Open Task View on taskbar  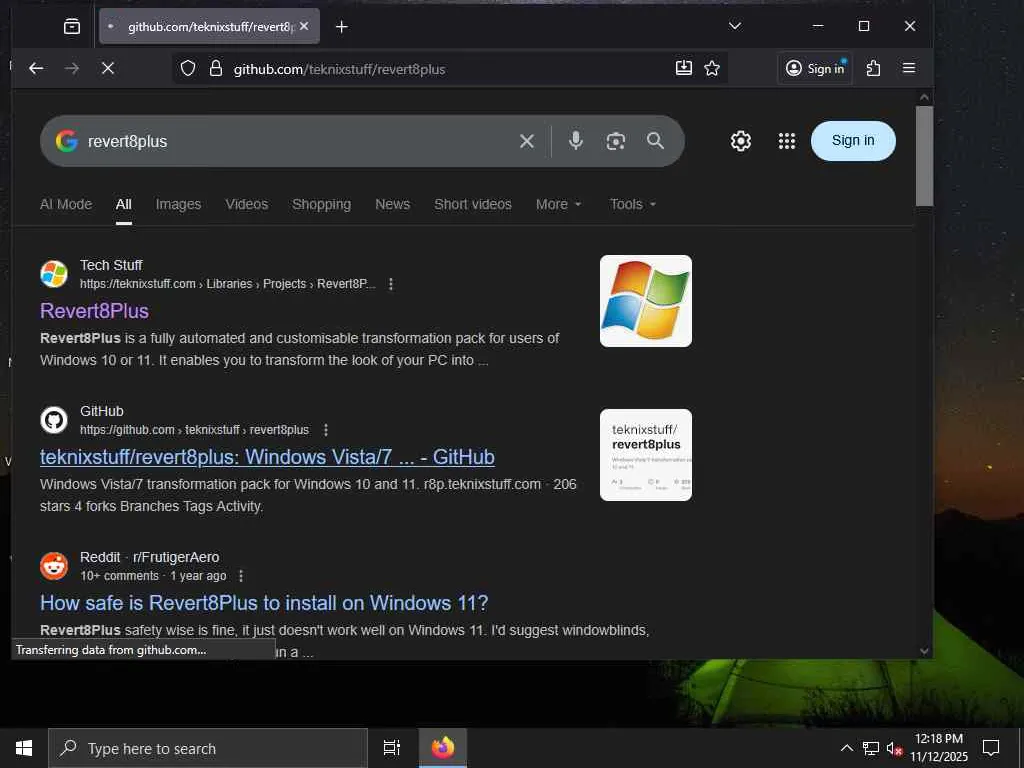(x=391, y=748)
